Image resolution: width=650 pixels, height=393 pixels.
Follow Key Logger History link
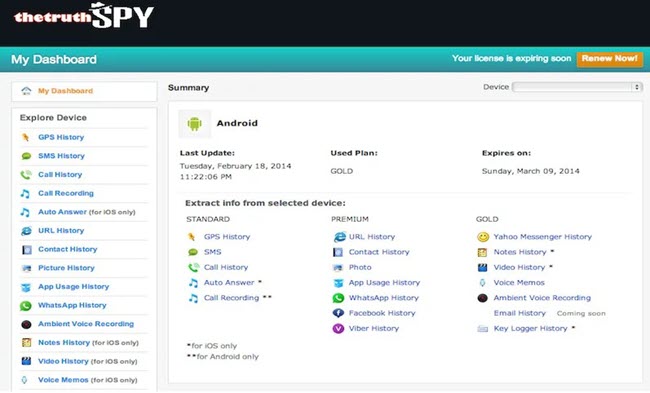click(530, 328)
